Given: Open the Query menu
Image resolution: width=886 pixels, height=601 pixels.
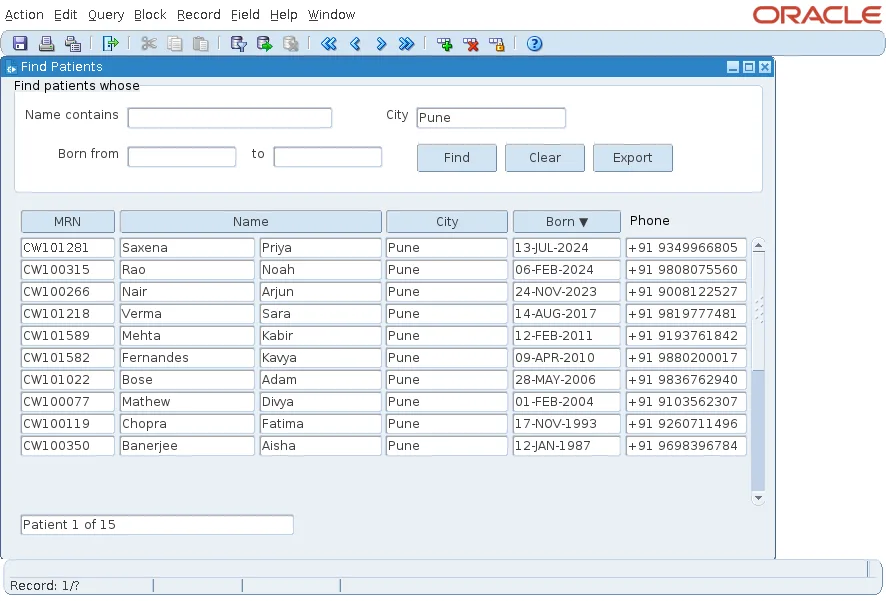Looking at the screenshot, I should [x=106, y=15].
